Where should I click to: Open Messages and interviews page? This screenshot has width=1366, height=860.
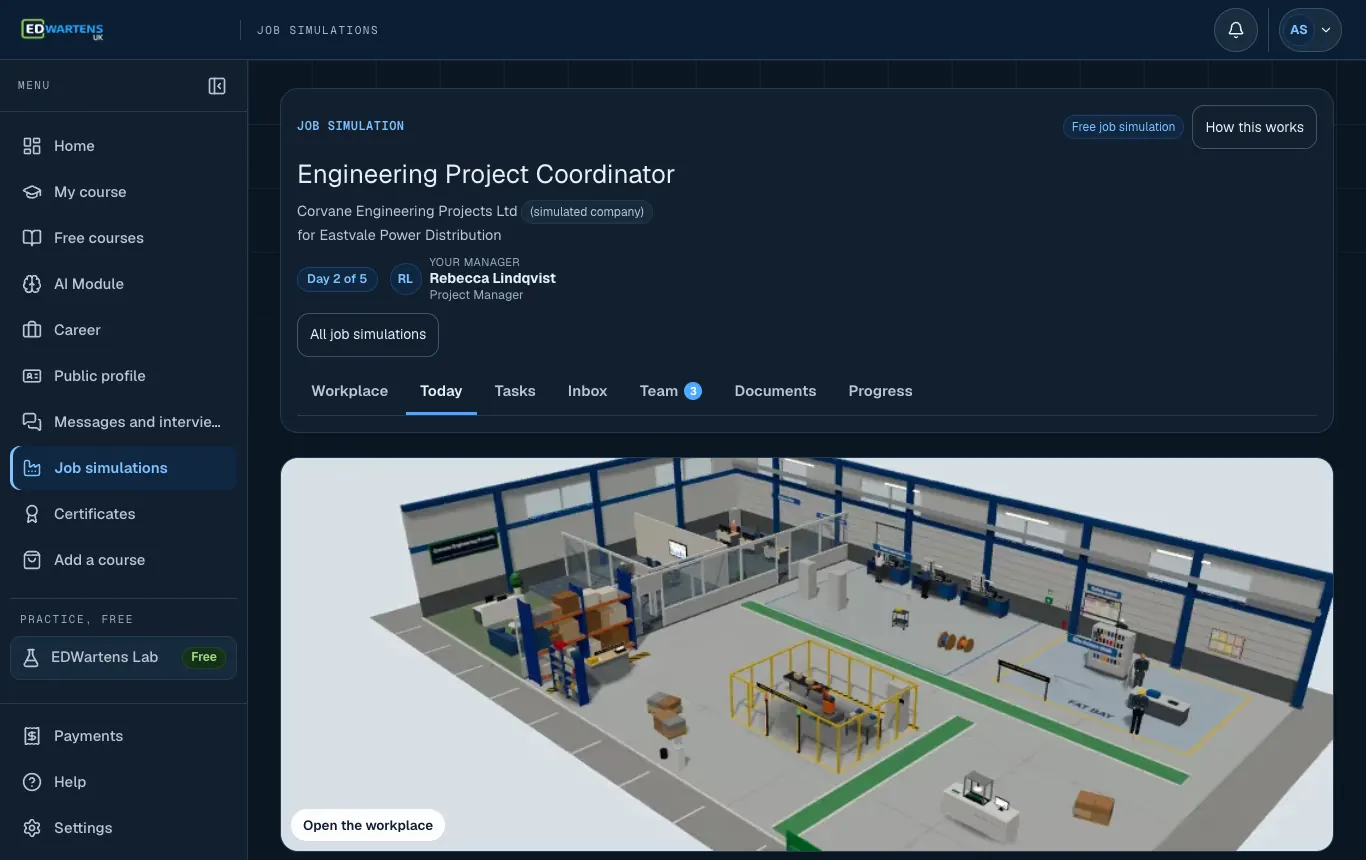click(x=123, y=422)
